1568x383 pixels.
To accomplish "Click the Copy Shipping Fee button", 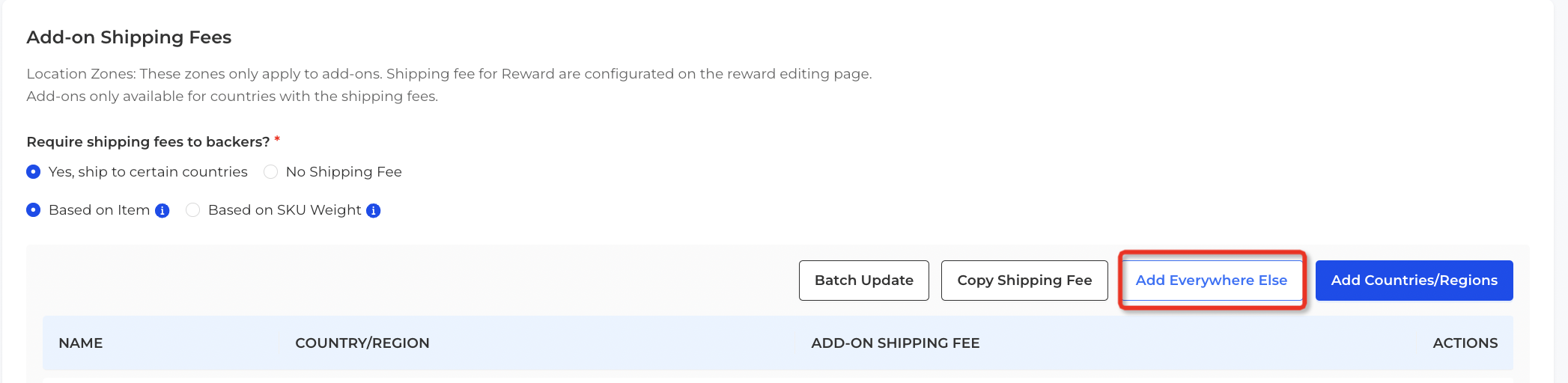I will click(1024, 281).
